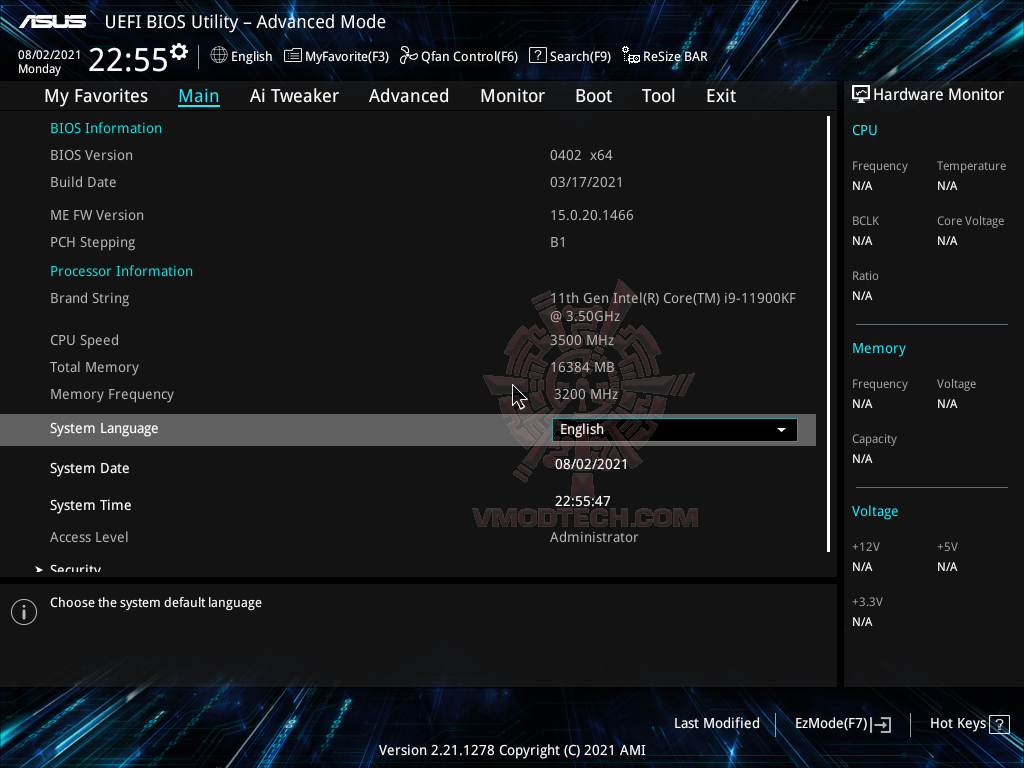The image size is (1024, 768).
Task: Click the main panel vertical scrollbar
Action: tap(828, 334)
